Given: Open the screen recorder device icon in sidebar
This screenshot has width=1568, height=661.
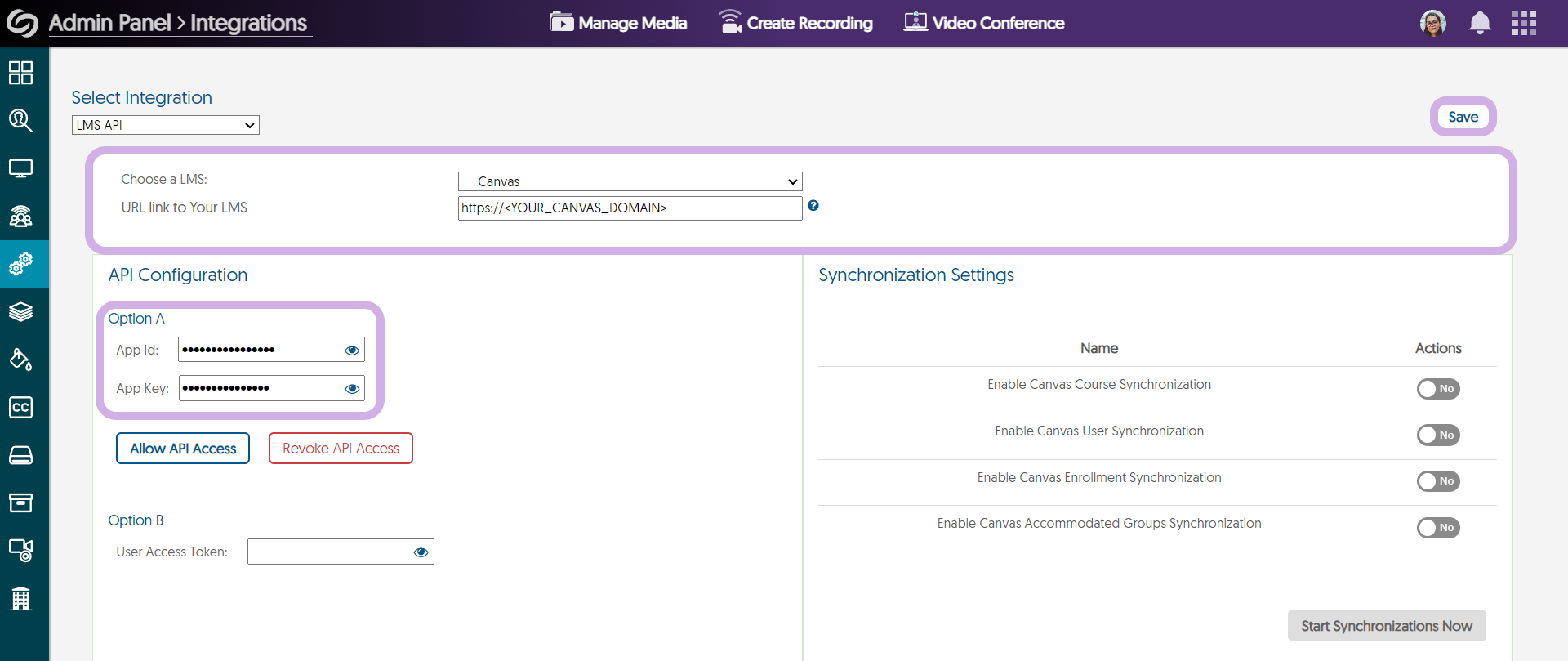Looking at the screenshot, I should pos(20,550).
